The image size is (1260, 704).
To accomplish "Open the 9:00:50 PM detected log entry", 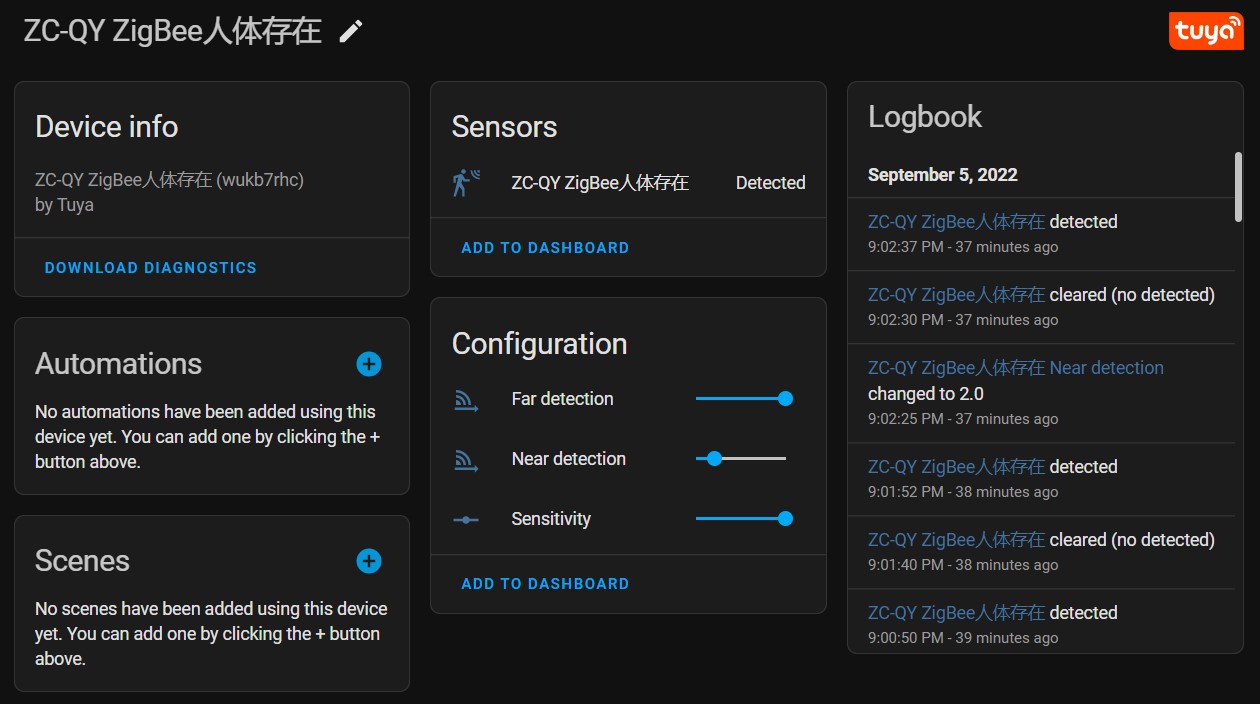I will (1041, 623).
